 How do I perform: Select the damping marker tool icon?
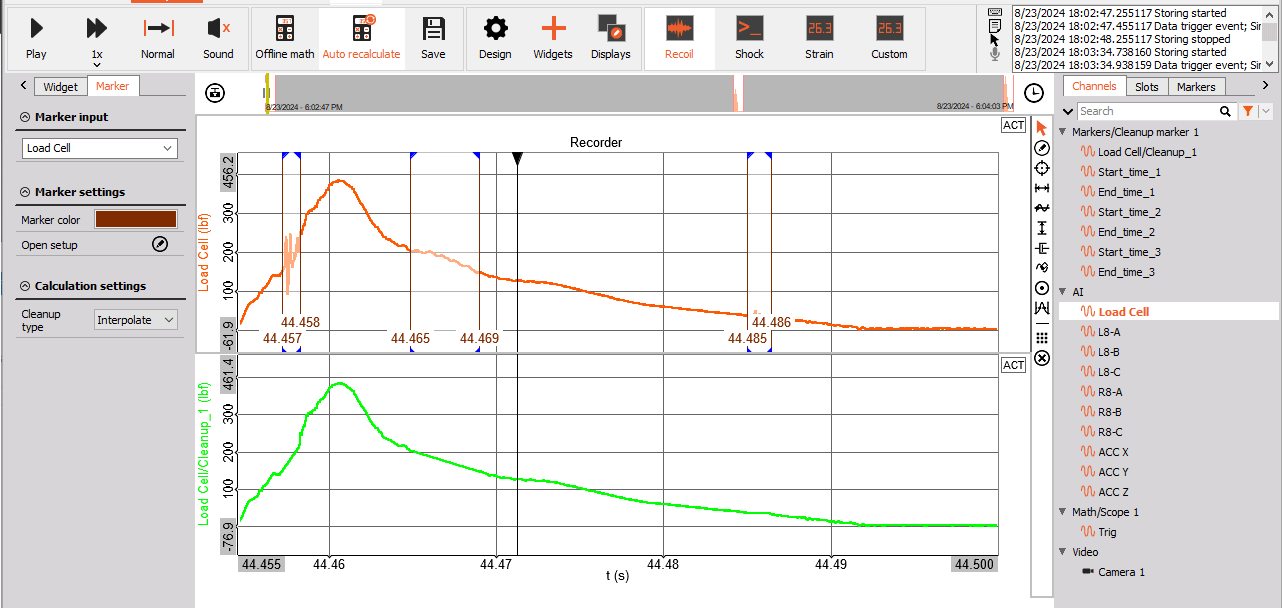(x=1042, y=248)
